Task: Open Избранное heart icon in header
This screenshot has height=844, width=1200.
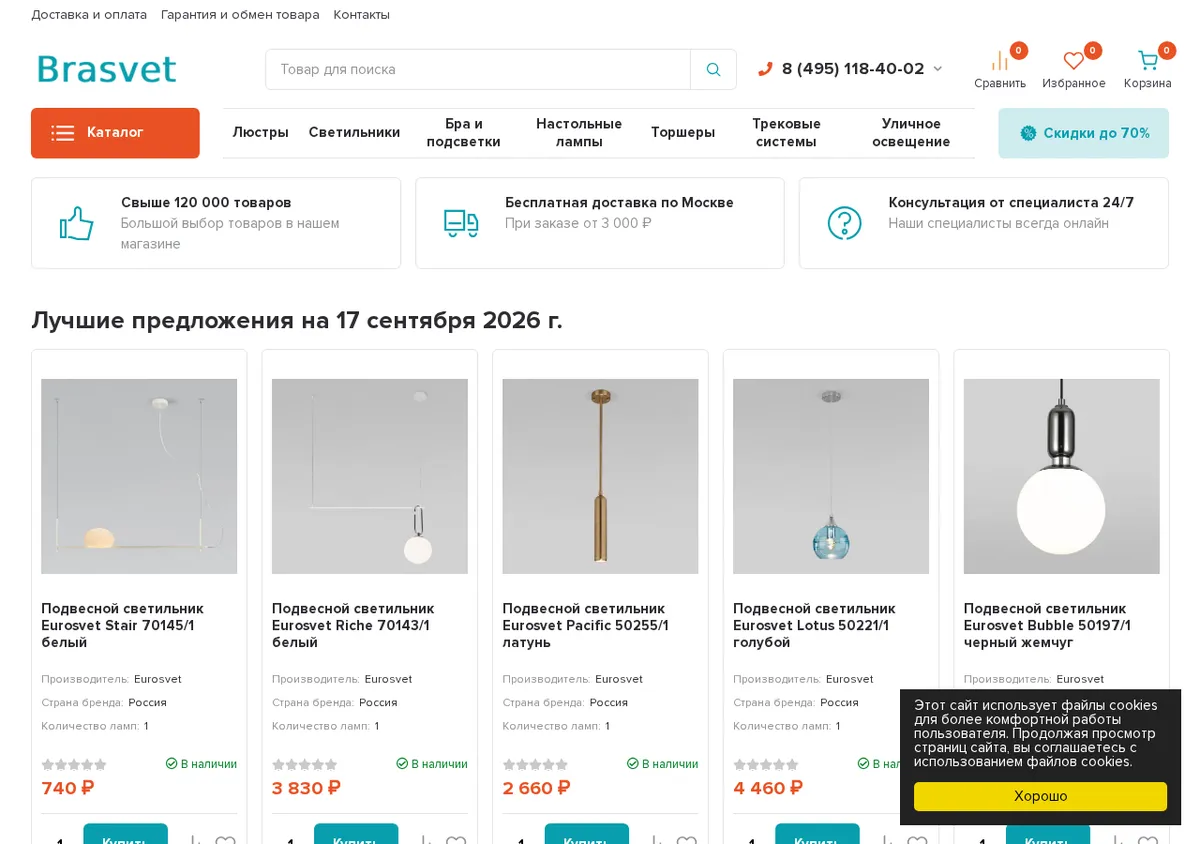Action: [1073, 62]
